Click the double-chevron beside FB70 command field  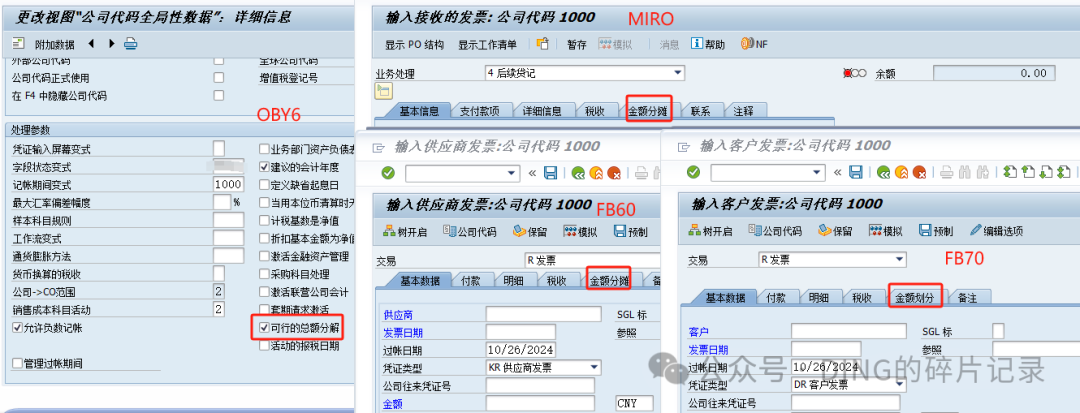pyautogui.click(x=838, y=172)
